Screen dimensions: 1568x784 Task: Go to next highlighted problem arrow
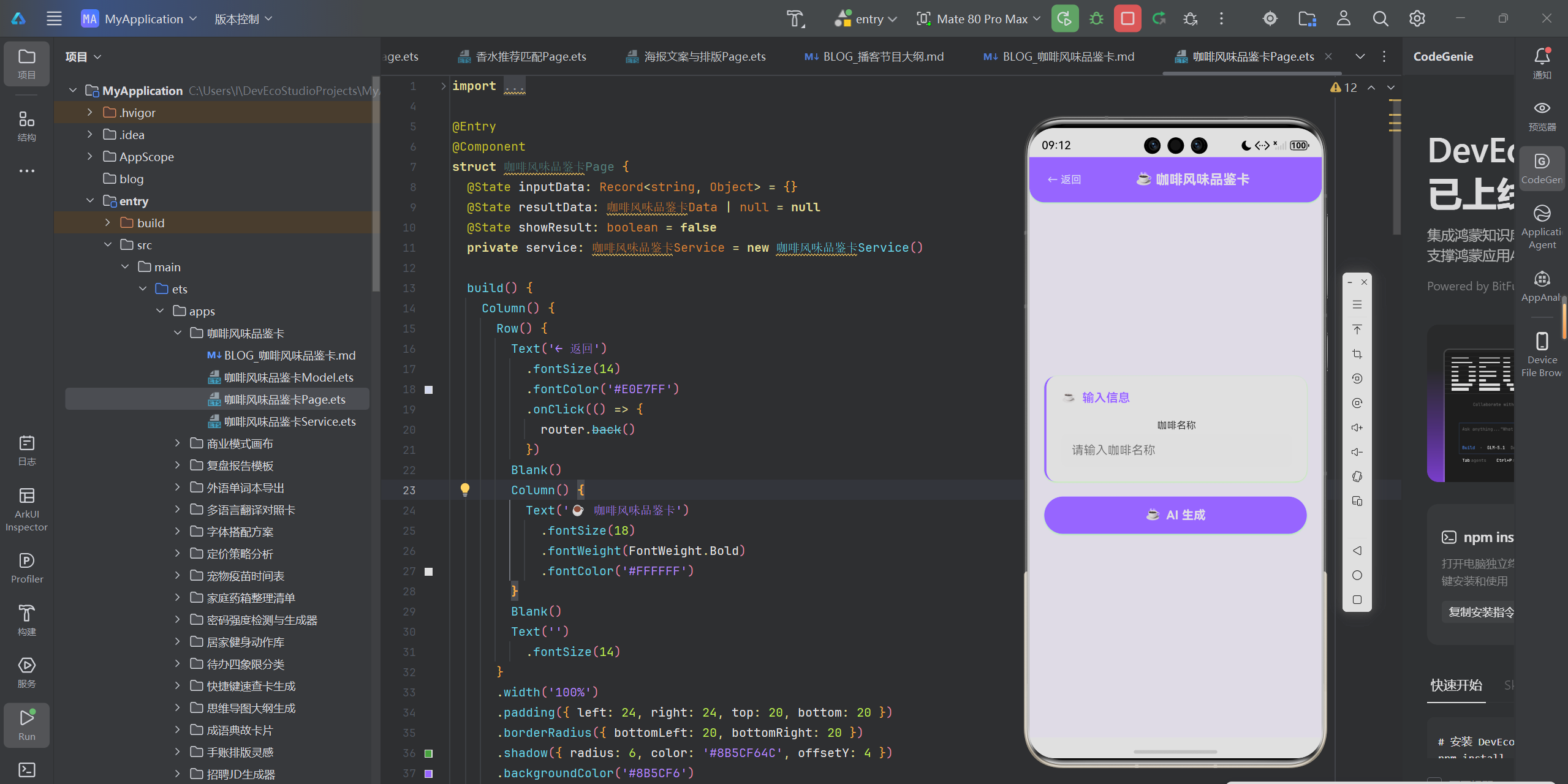pyautogui.click(x=1391, y=88)
